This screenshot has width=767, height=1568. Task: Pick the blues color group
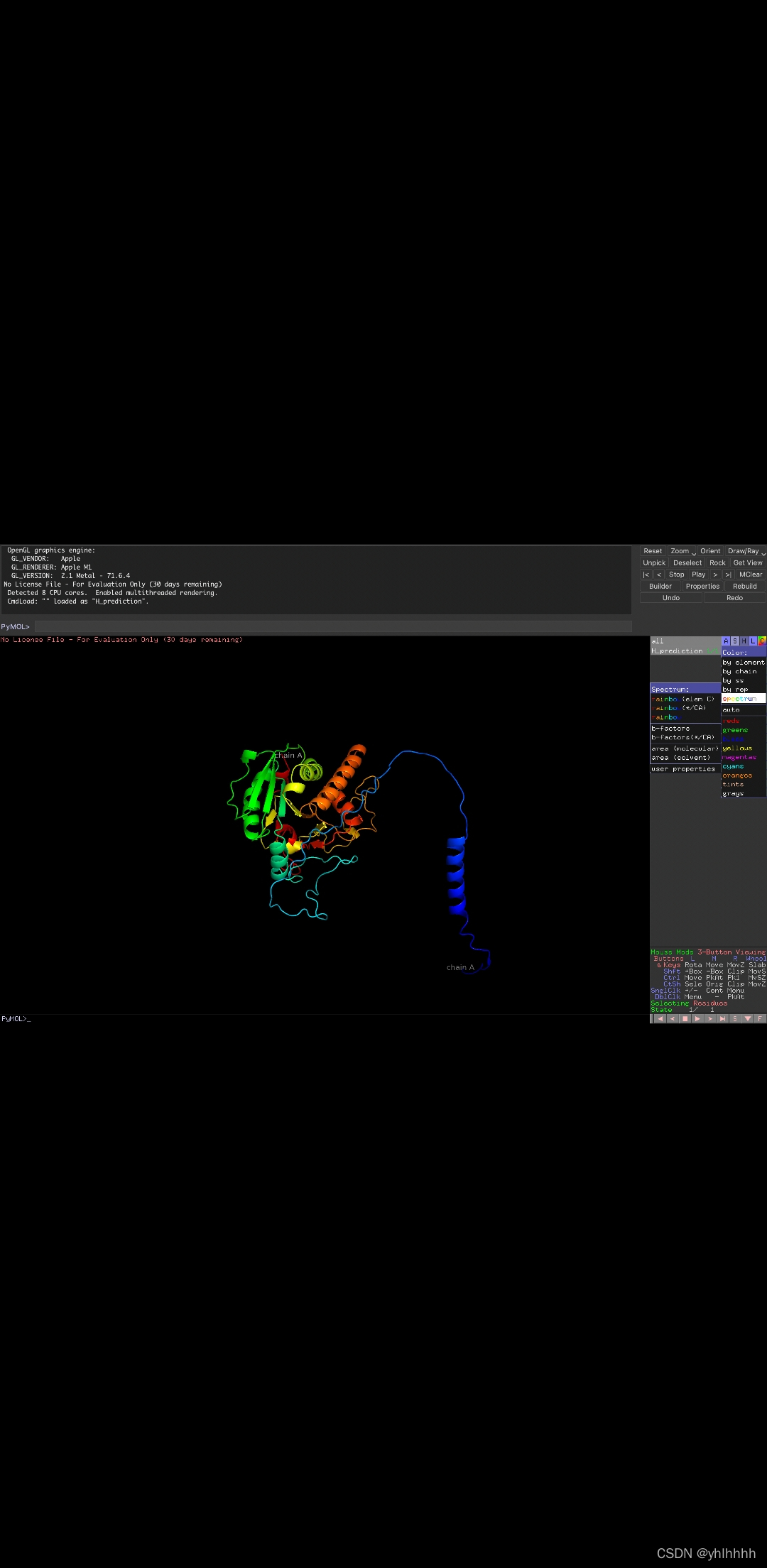[x=744, y=739]
